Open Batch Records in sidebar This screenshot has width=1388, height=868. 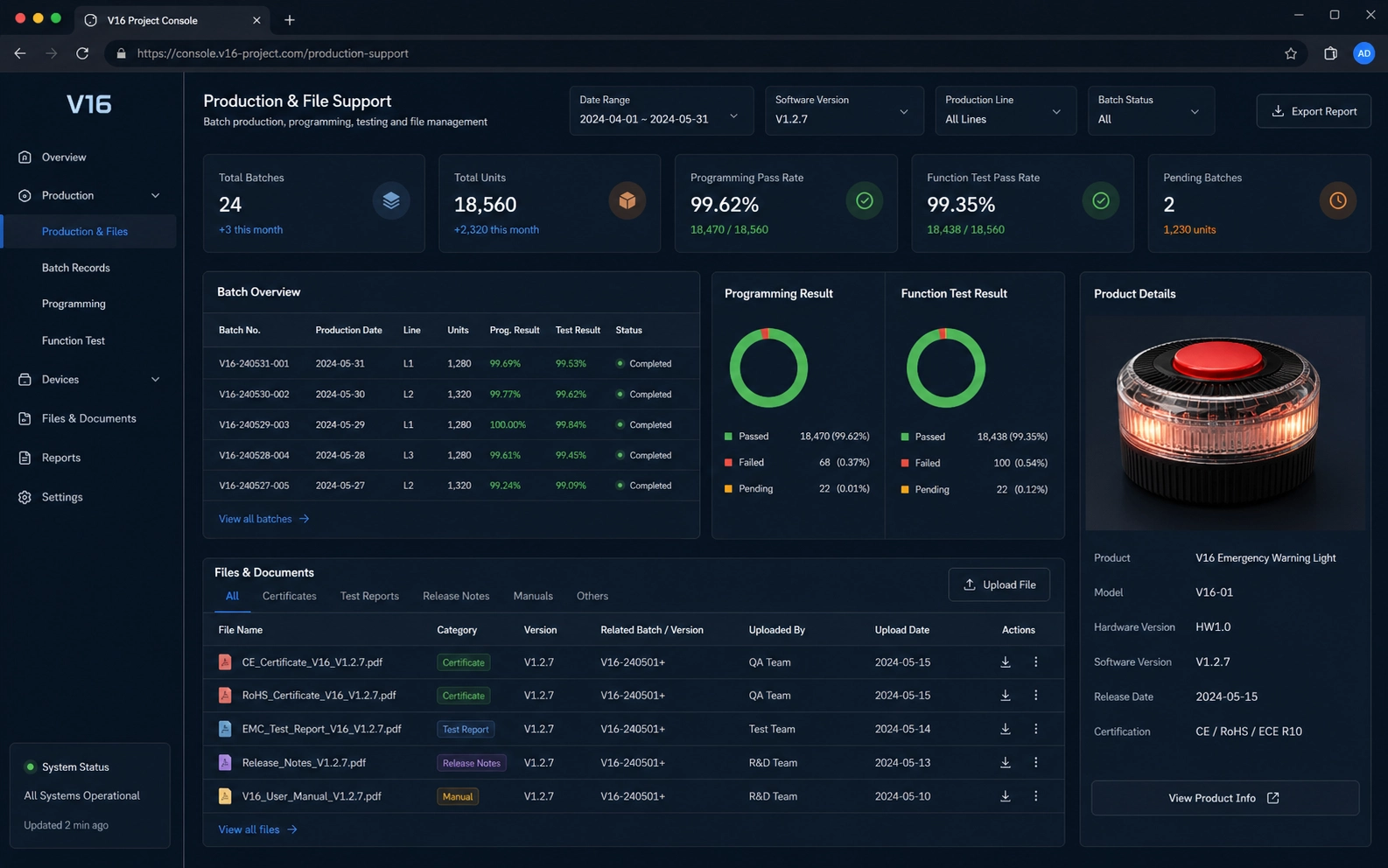point(76,268)
